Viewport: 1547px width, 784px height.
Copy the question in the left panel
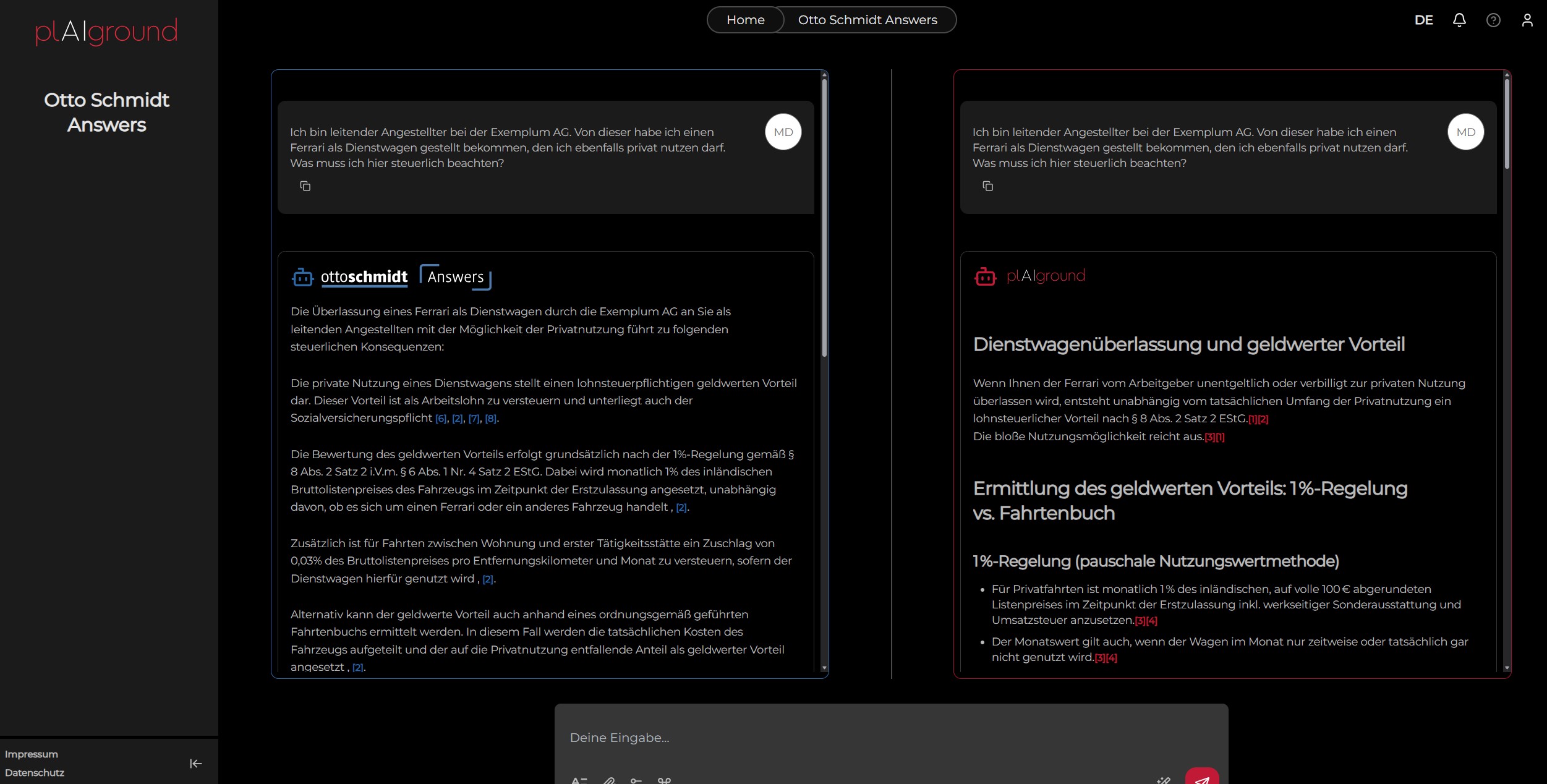[305, 186]
